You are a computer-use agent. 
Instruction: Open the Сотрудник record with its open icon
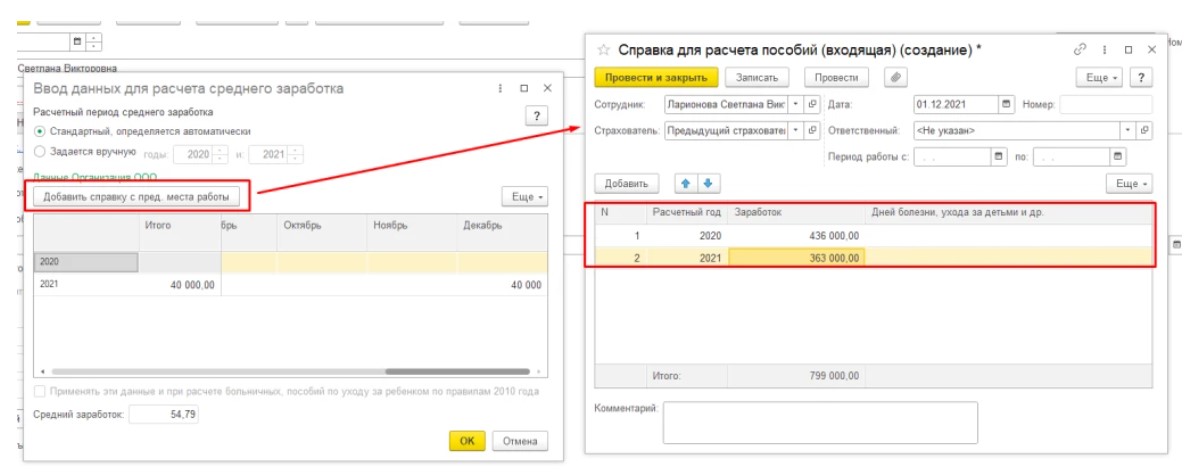tap(812, 104)
